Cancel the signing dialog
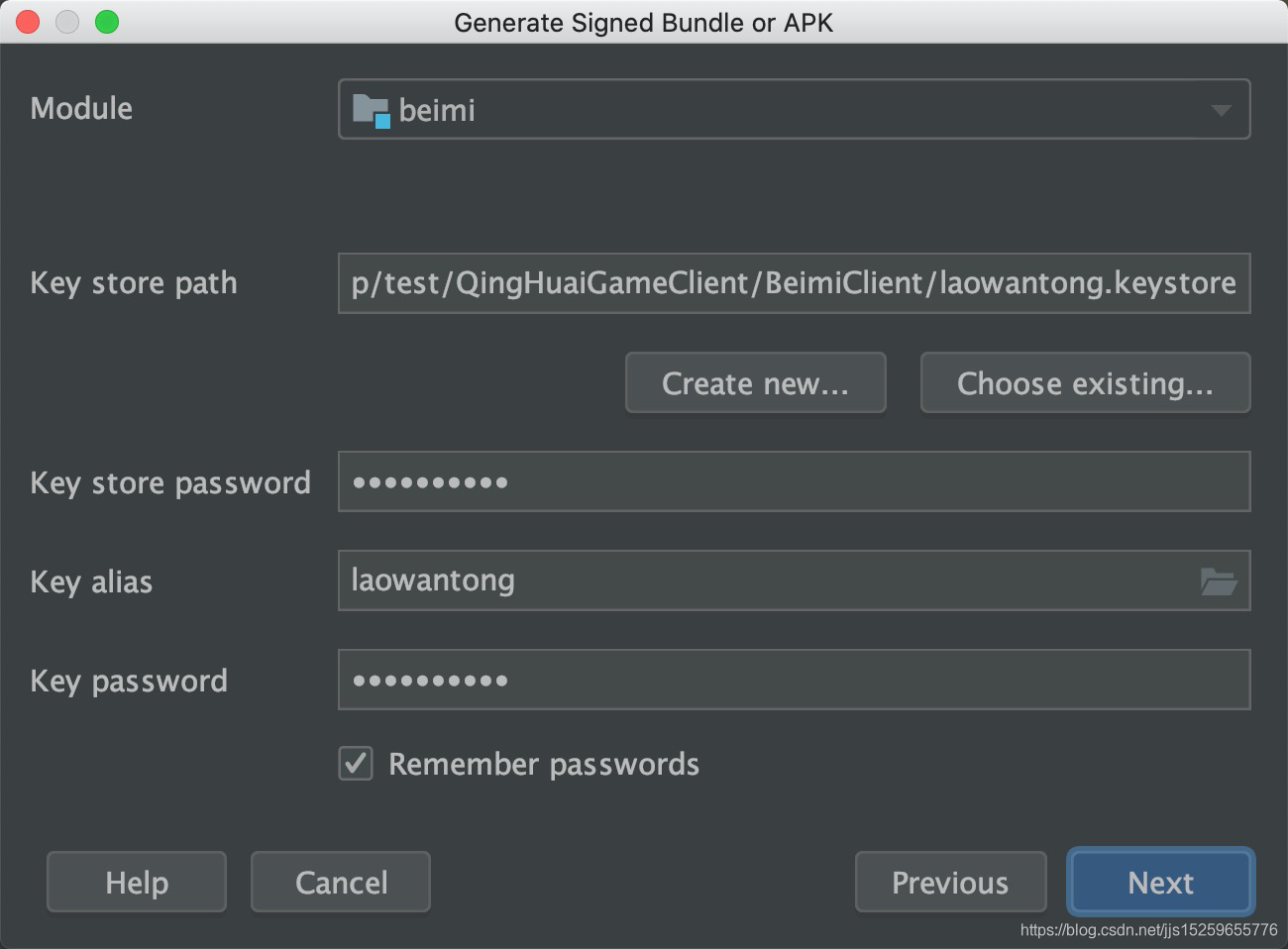1288x949 pixels. 341,882
